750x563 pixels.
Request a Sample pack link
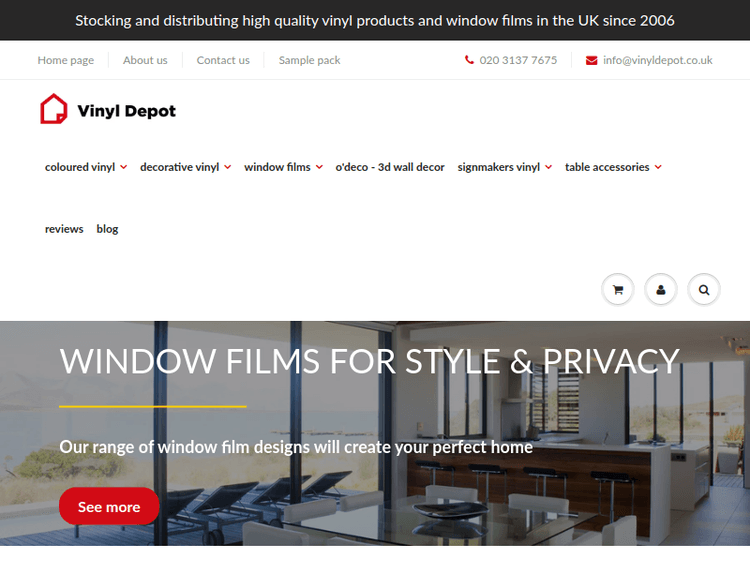[309, 60]
